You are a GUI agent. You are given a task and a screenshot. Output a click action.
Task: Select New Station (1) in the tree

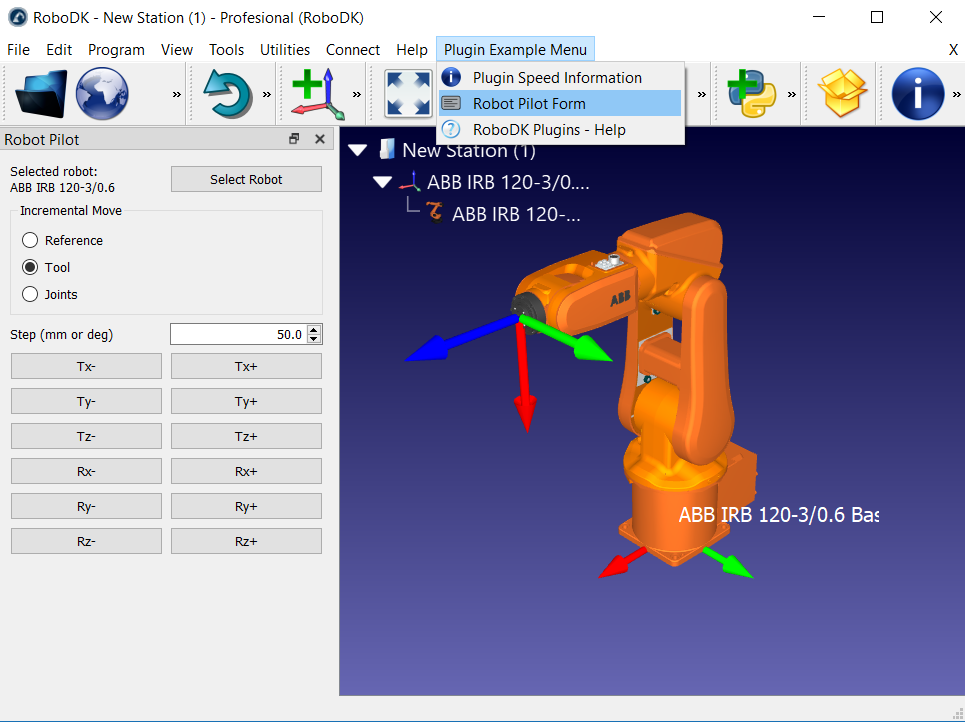coord(469,150)
